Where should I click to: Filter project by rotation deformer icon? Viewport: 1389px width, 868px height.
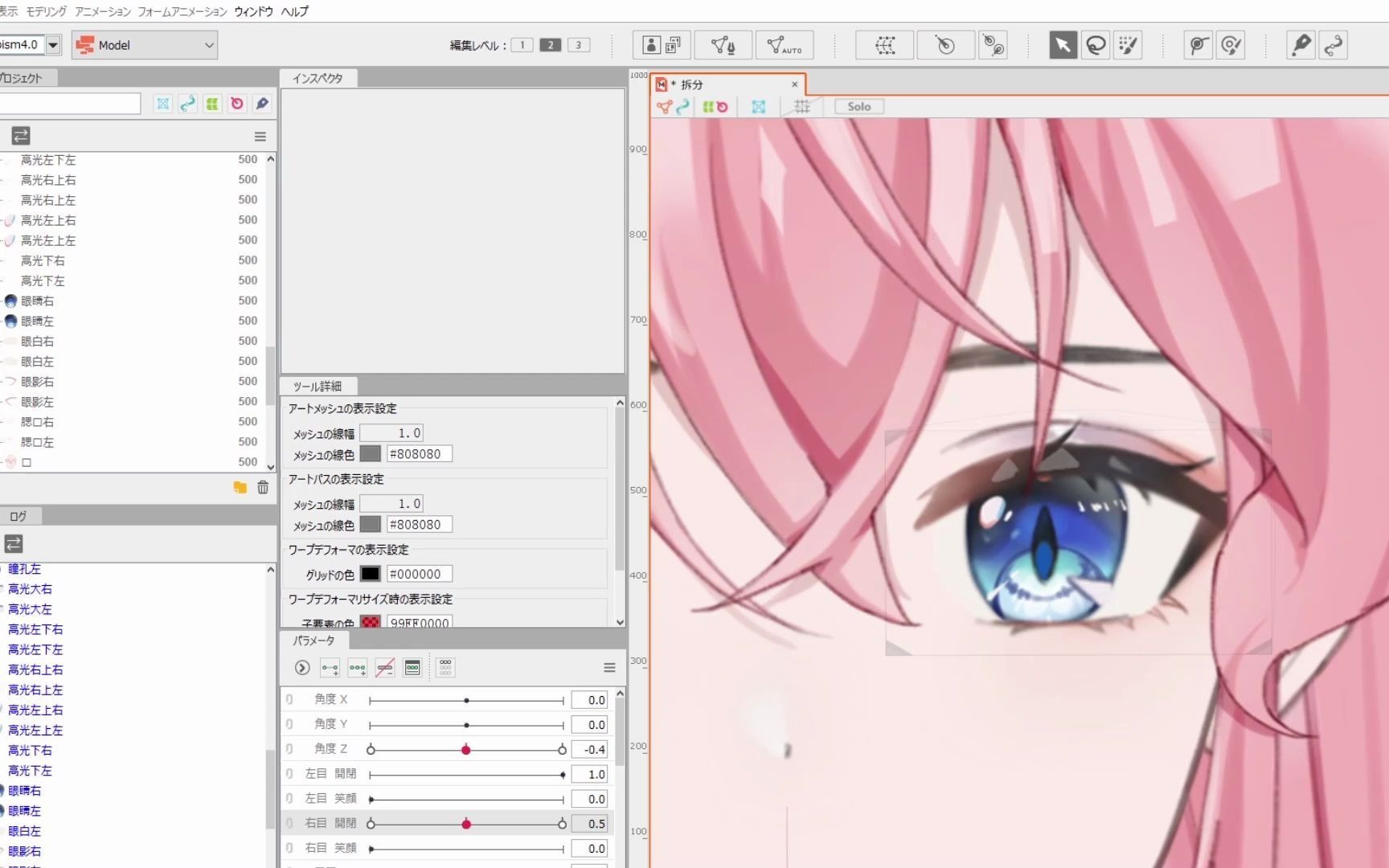pos(237,104)
